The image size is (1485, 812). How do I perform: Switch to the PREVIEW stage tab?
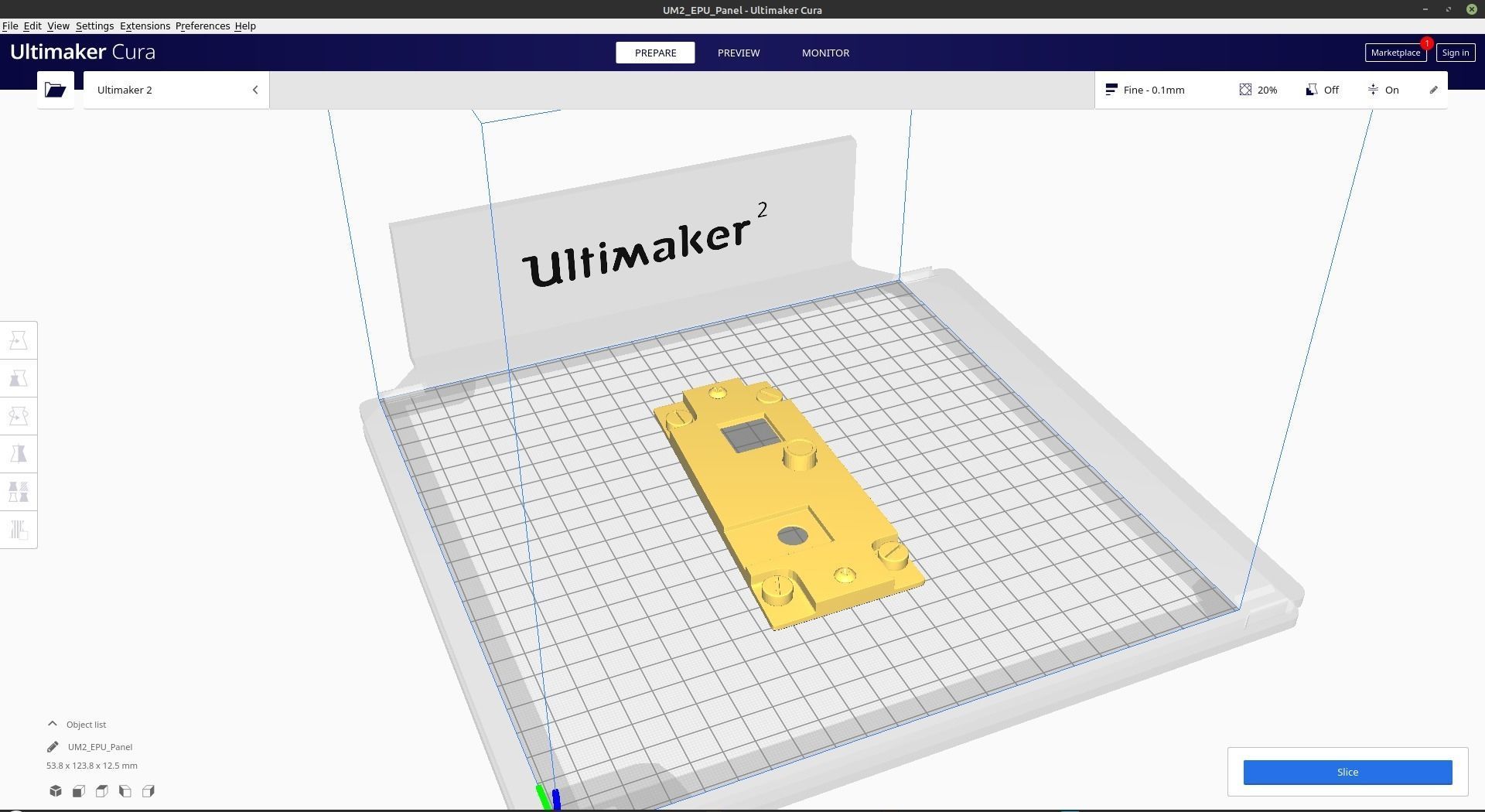click(739, 53)
